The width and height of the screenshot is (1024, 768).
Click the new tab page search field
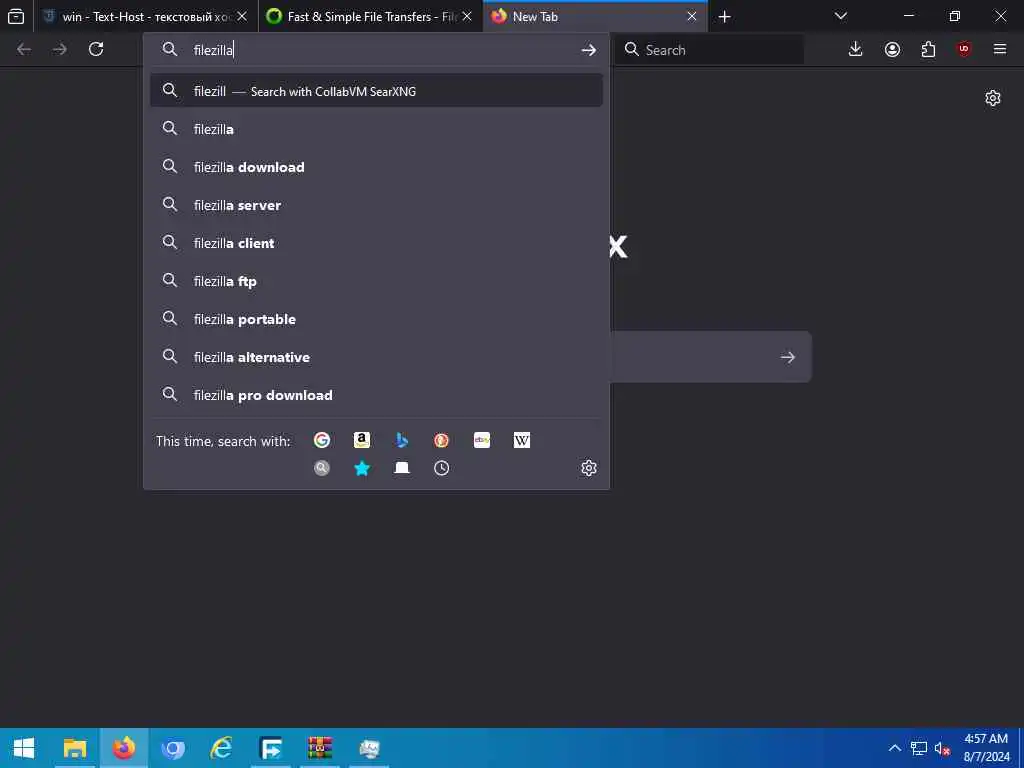pyautogui.click(x=711, y=357)
